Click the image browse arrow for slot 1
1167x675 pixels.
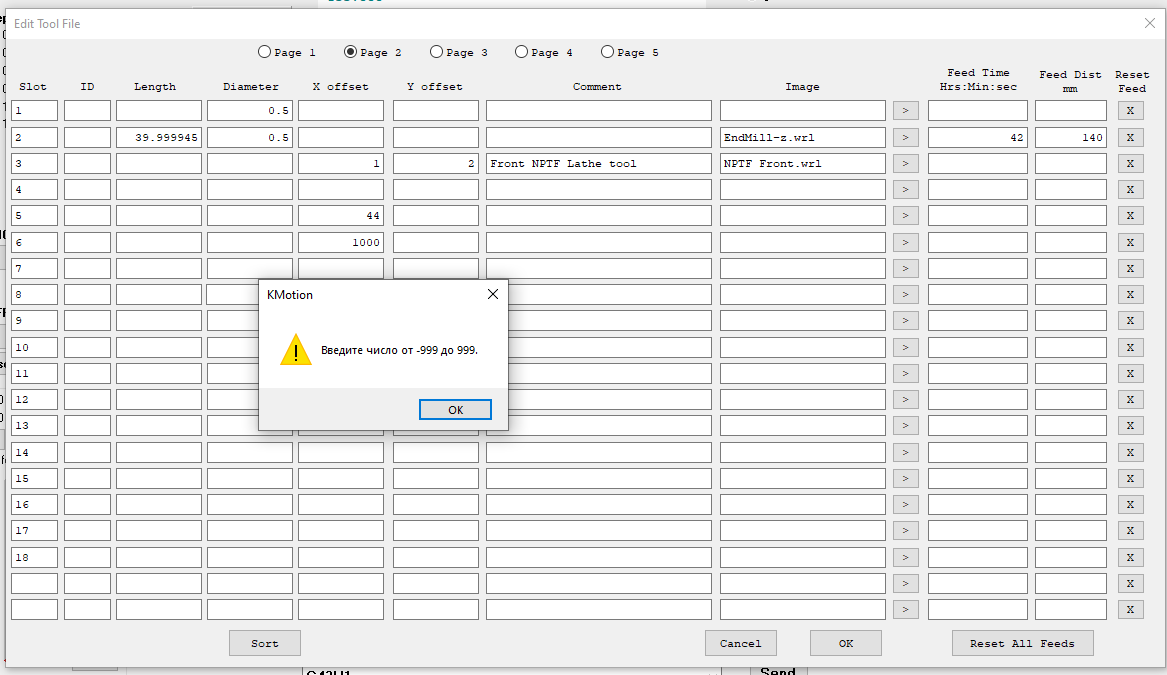[905, 111]
